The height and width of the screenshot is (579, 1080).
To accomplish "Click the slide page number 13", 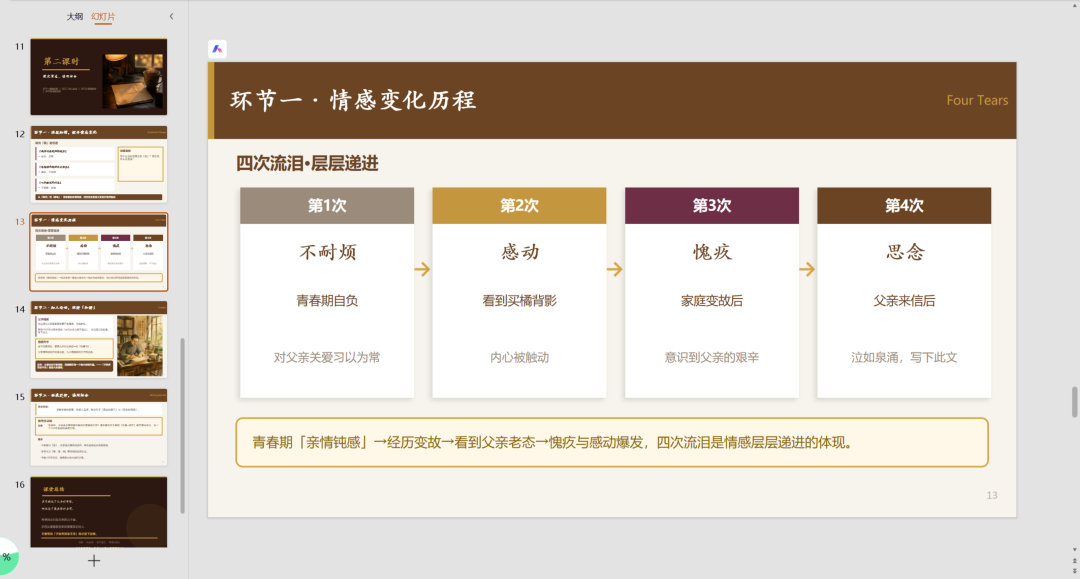I will [x=992, y=495].
